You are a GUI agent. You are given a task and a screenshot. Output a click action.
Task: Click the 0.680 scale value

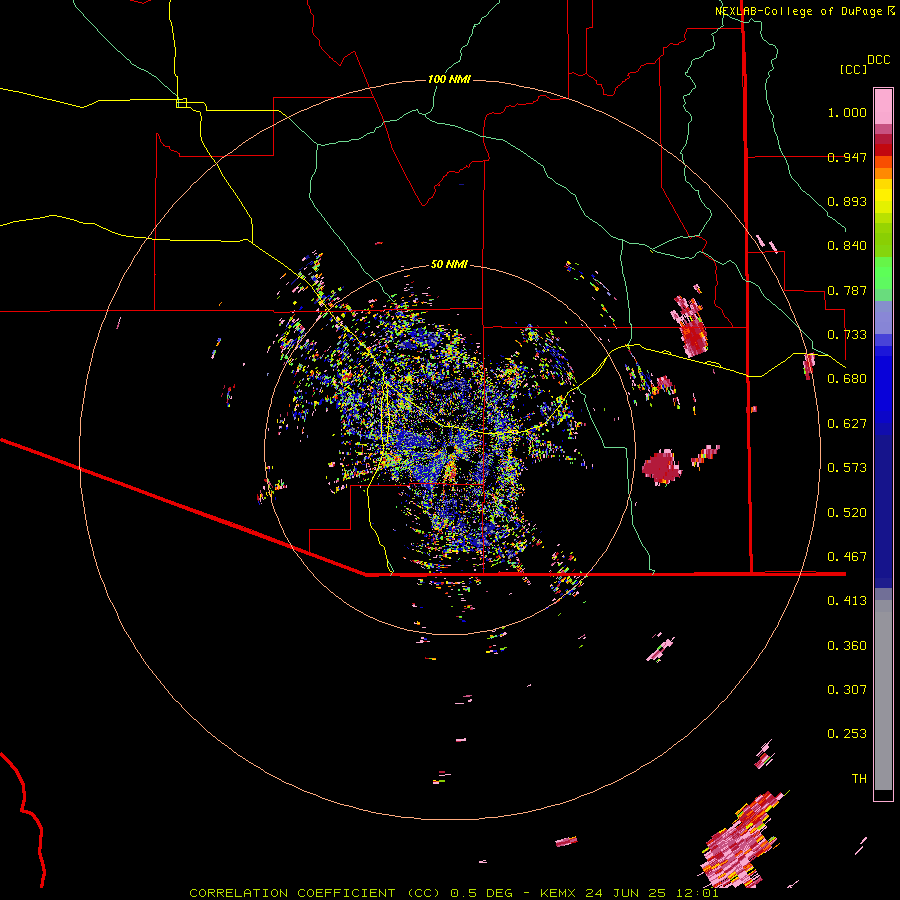[x=847, y=379]
